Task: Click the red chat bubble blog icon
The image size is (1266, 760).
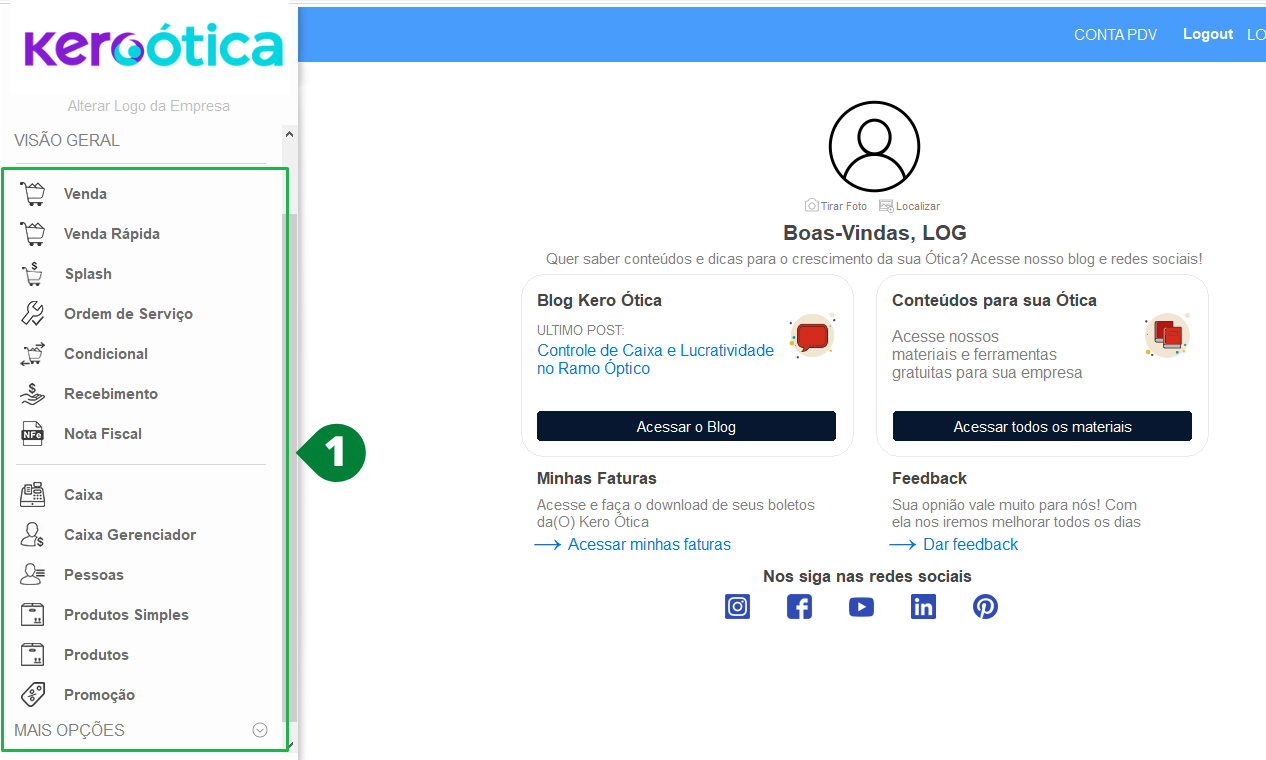Action: [x=812, y=335]
